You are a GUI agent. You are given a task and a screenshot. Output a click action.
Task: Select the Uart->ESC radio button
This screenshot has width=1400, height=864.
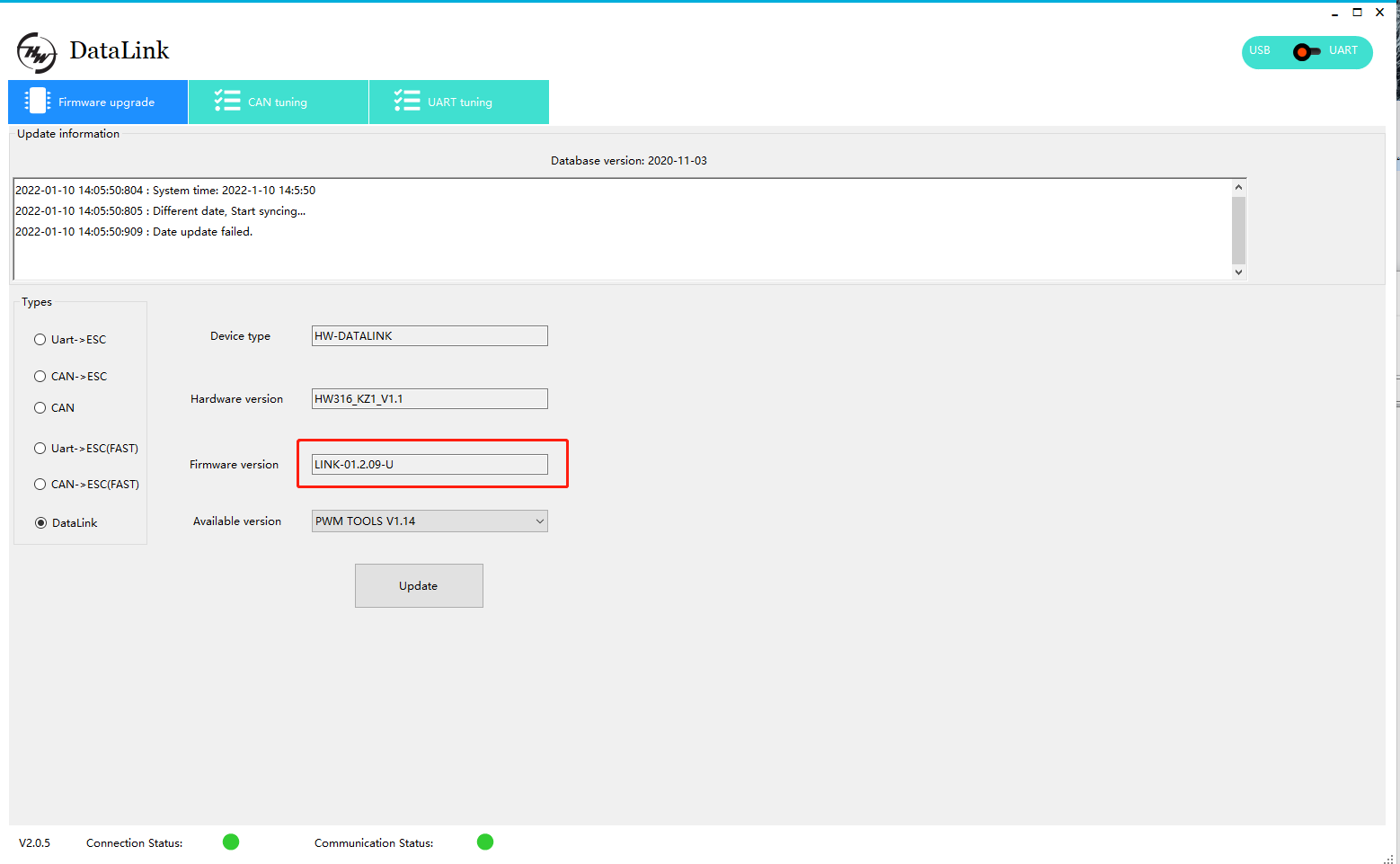click(x=40, y=339)
